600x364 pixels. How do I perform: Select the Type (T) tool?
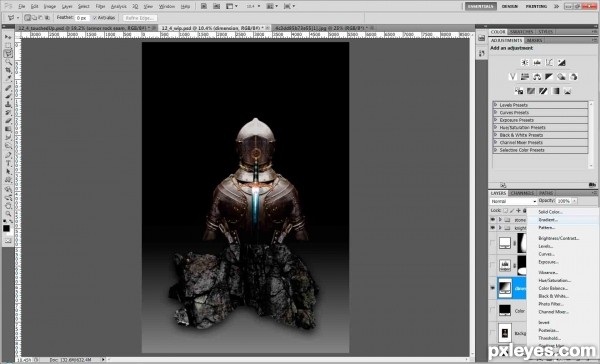8,163
